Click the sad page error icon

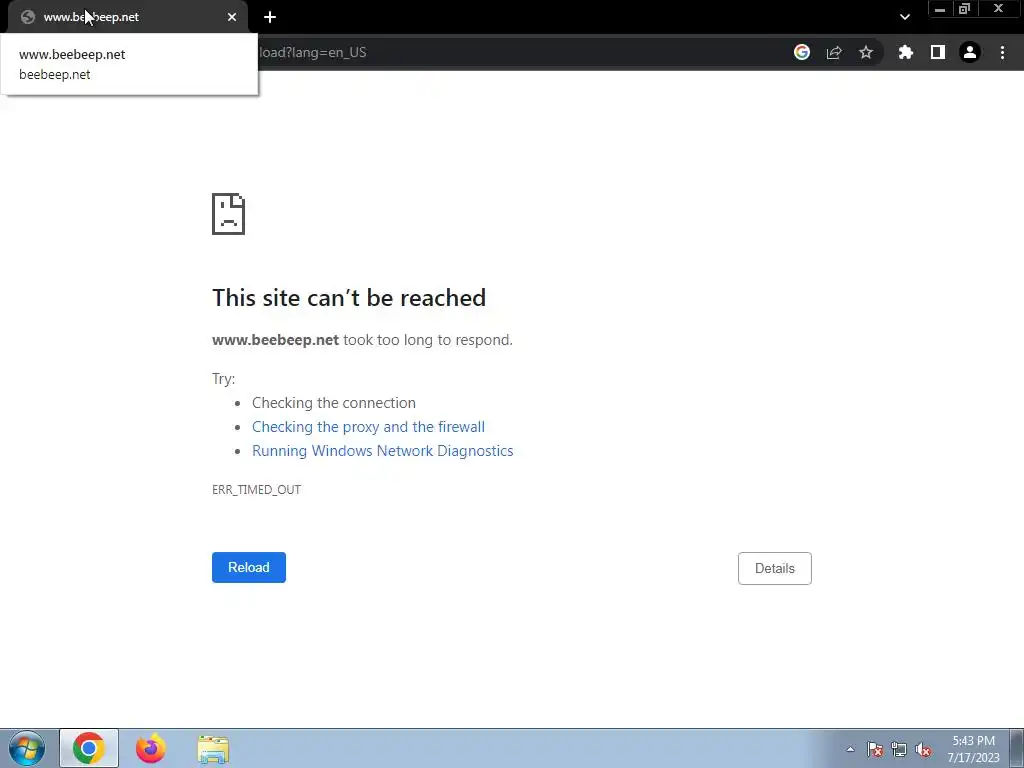229,214
